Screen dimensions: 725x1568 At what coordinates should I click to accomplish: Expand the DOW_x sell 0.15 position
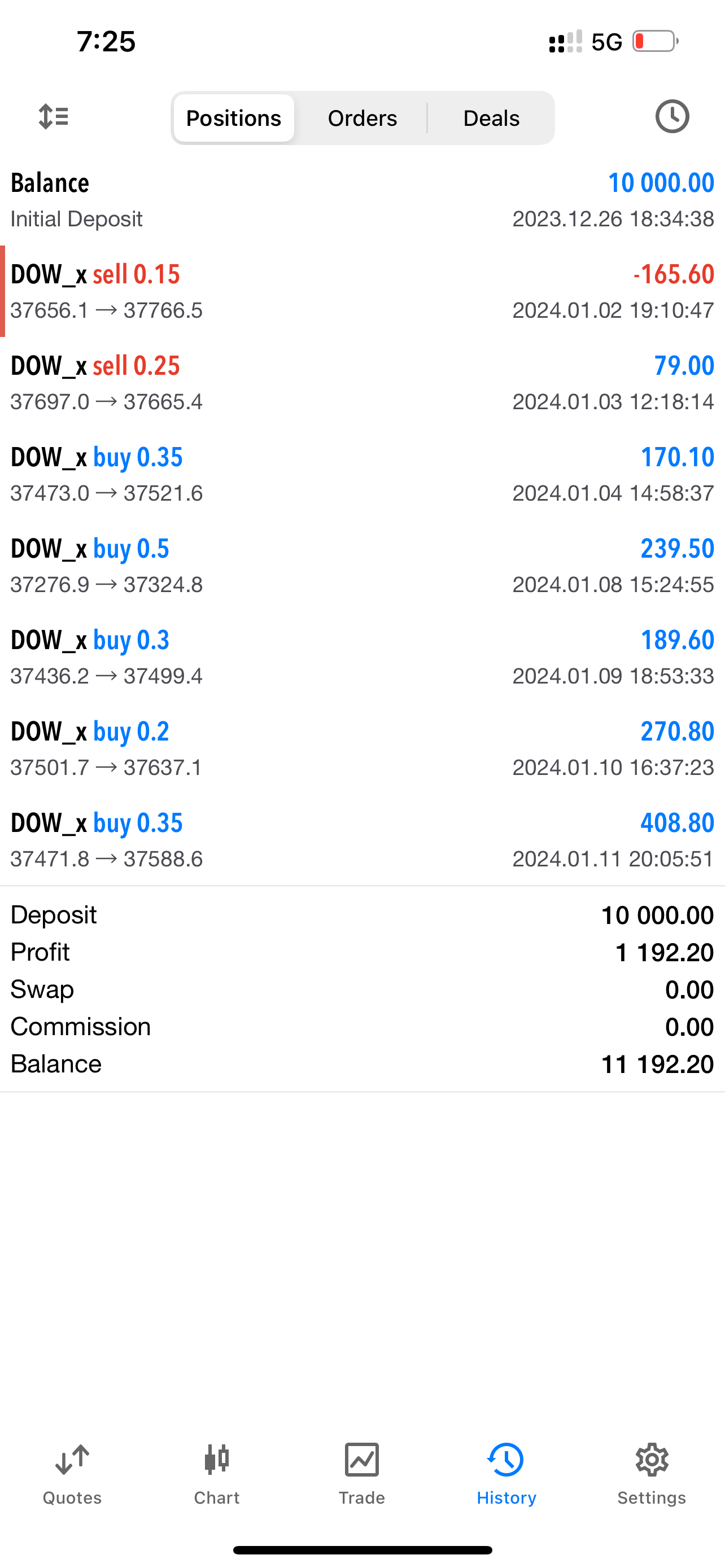(x=362, y=292)
